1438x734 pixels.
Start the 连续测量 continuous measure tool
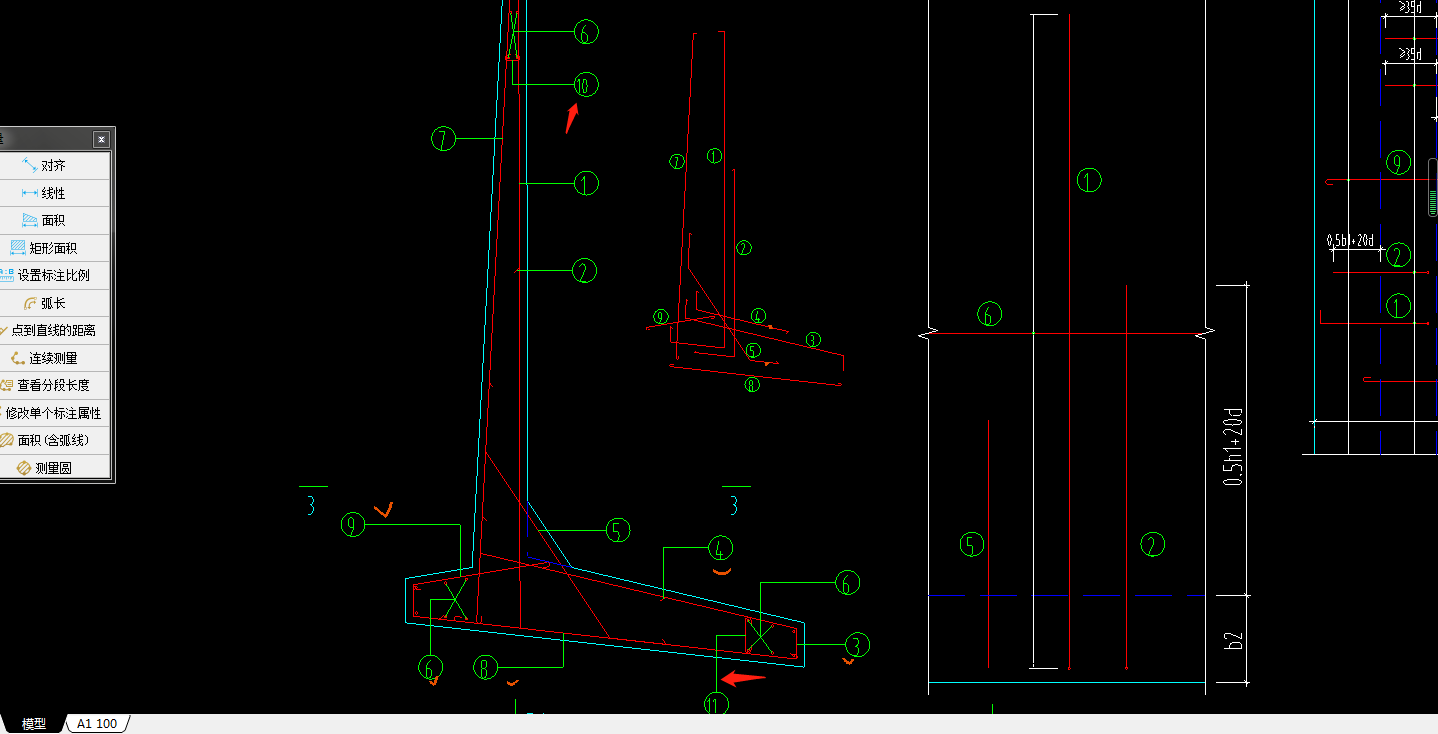click(56, 358)
